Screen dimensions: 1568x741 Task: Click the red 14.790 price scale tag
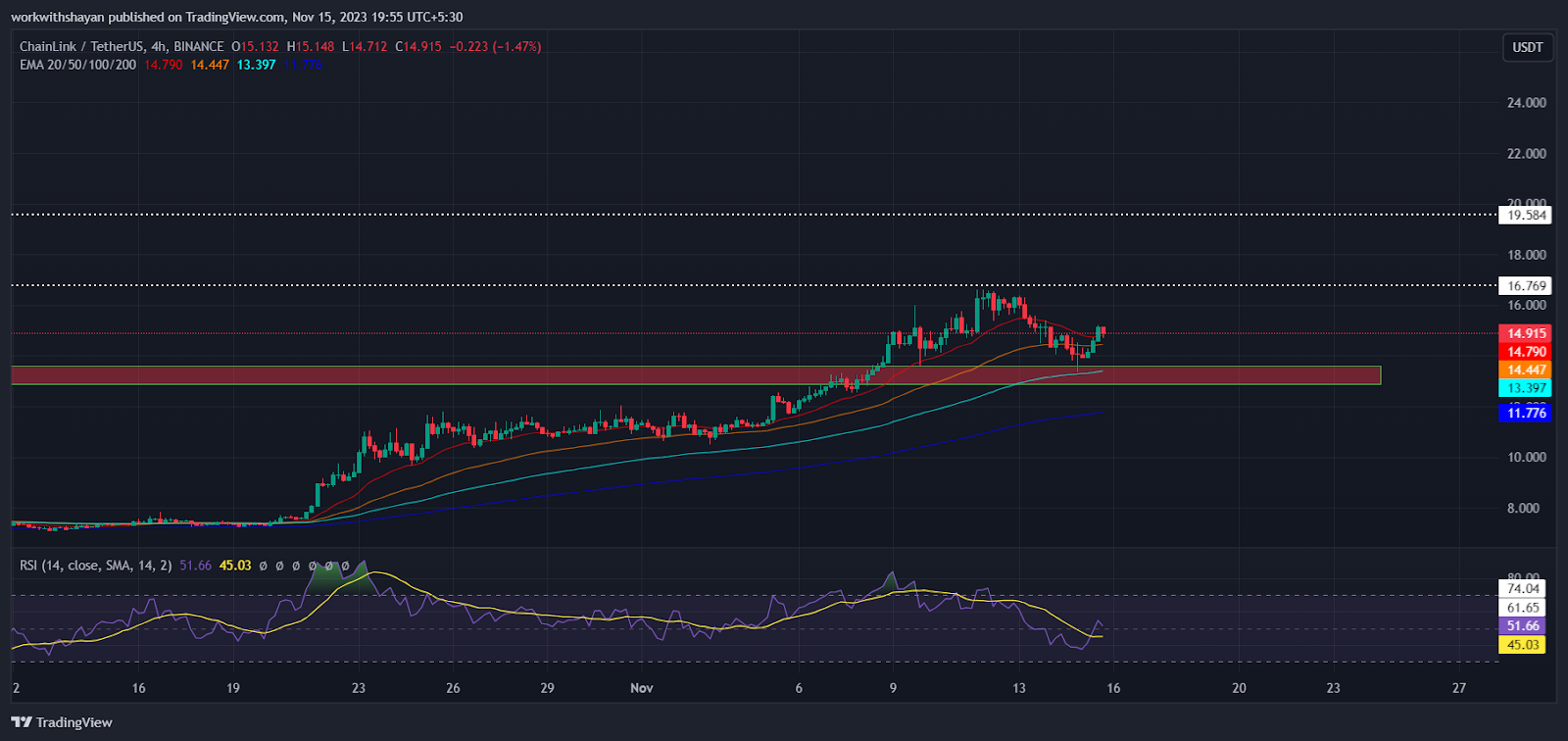click(x=1526, y=352)
